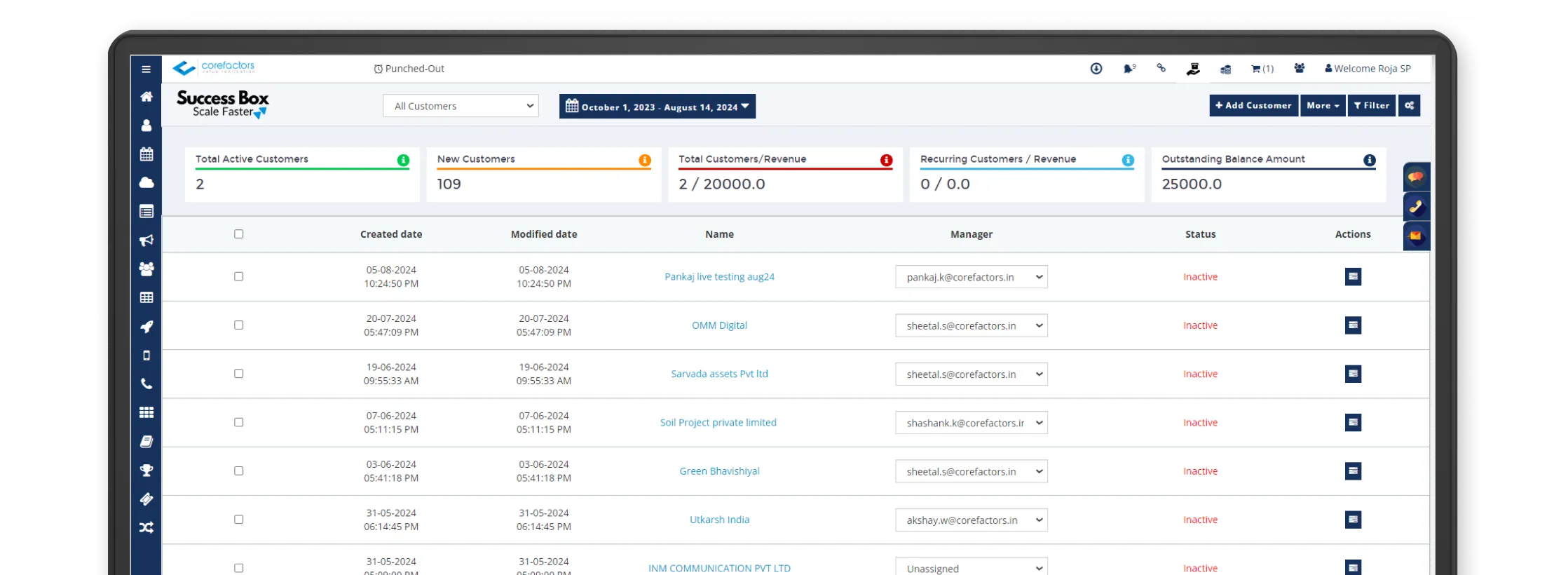
Task: Go to Home in sidebar
Action: [146, 97]
